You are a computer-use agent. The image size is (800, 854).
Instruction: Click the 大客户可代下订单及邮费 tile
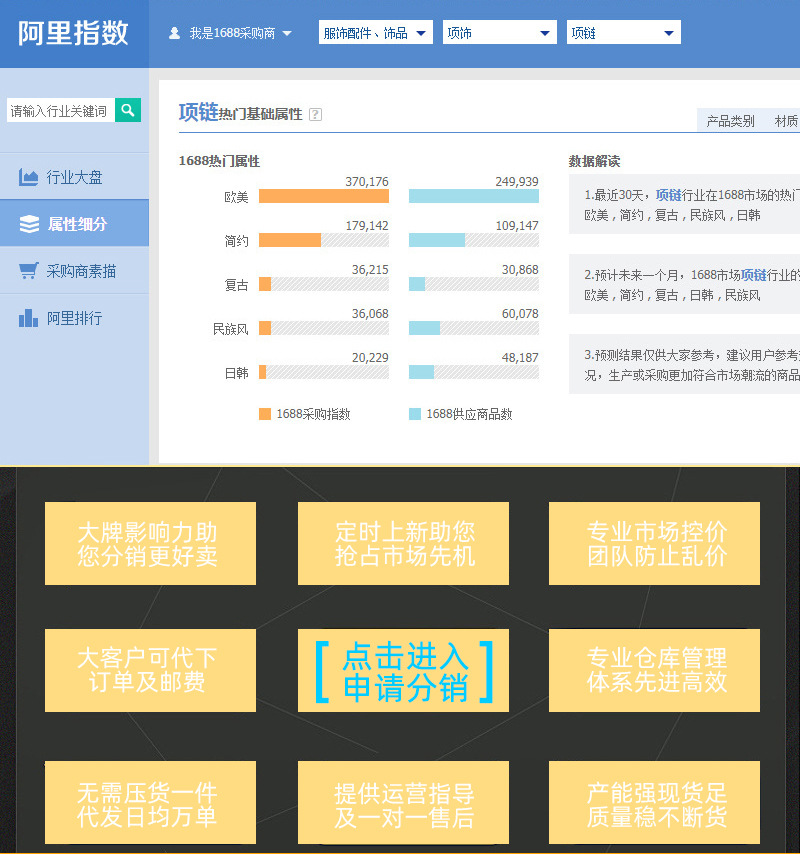(150, 670)
